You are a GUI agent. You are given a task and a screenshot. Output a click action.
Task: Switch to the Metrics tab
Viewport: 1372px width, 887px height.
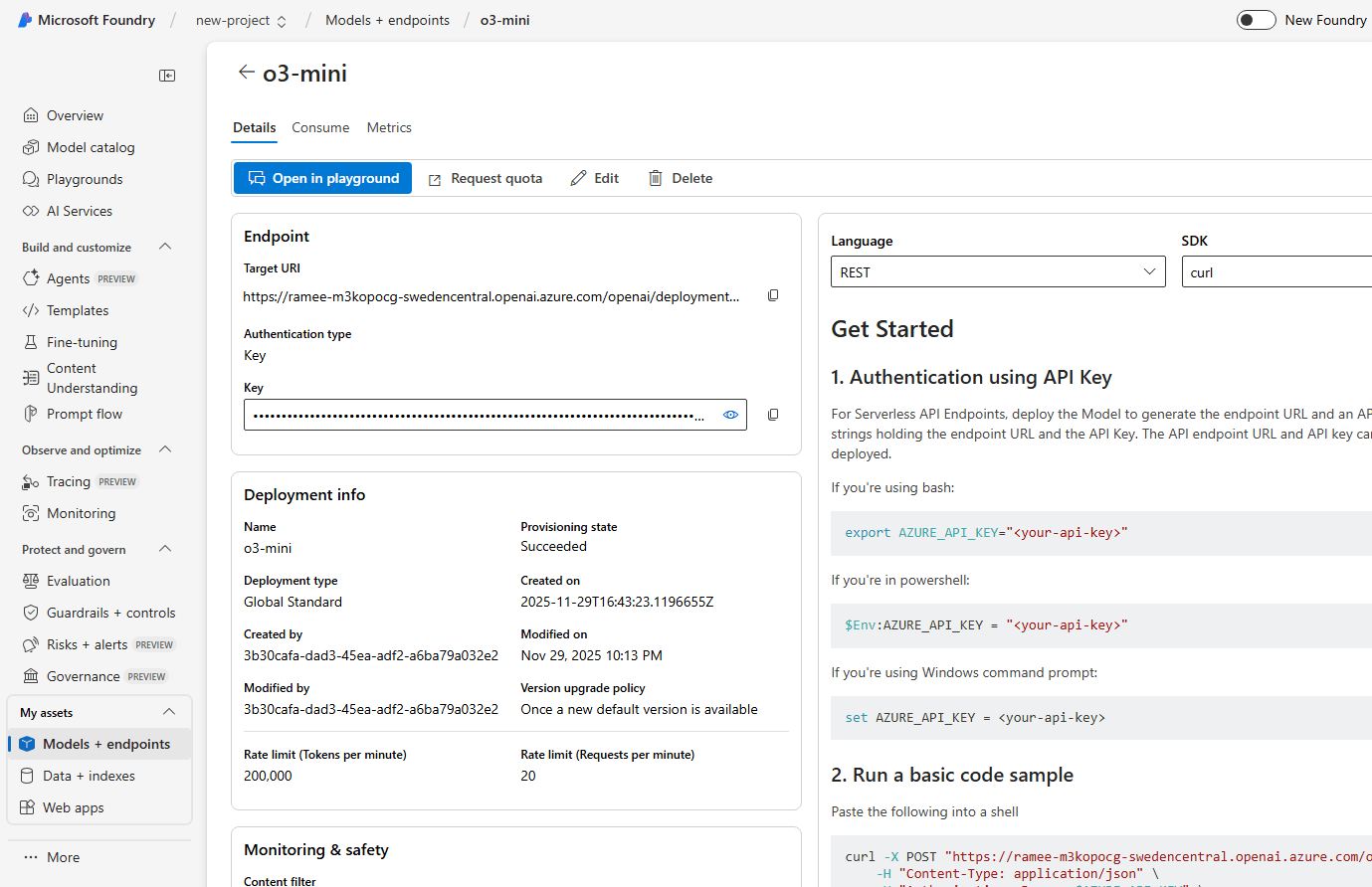coord(389,127)
